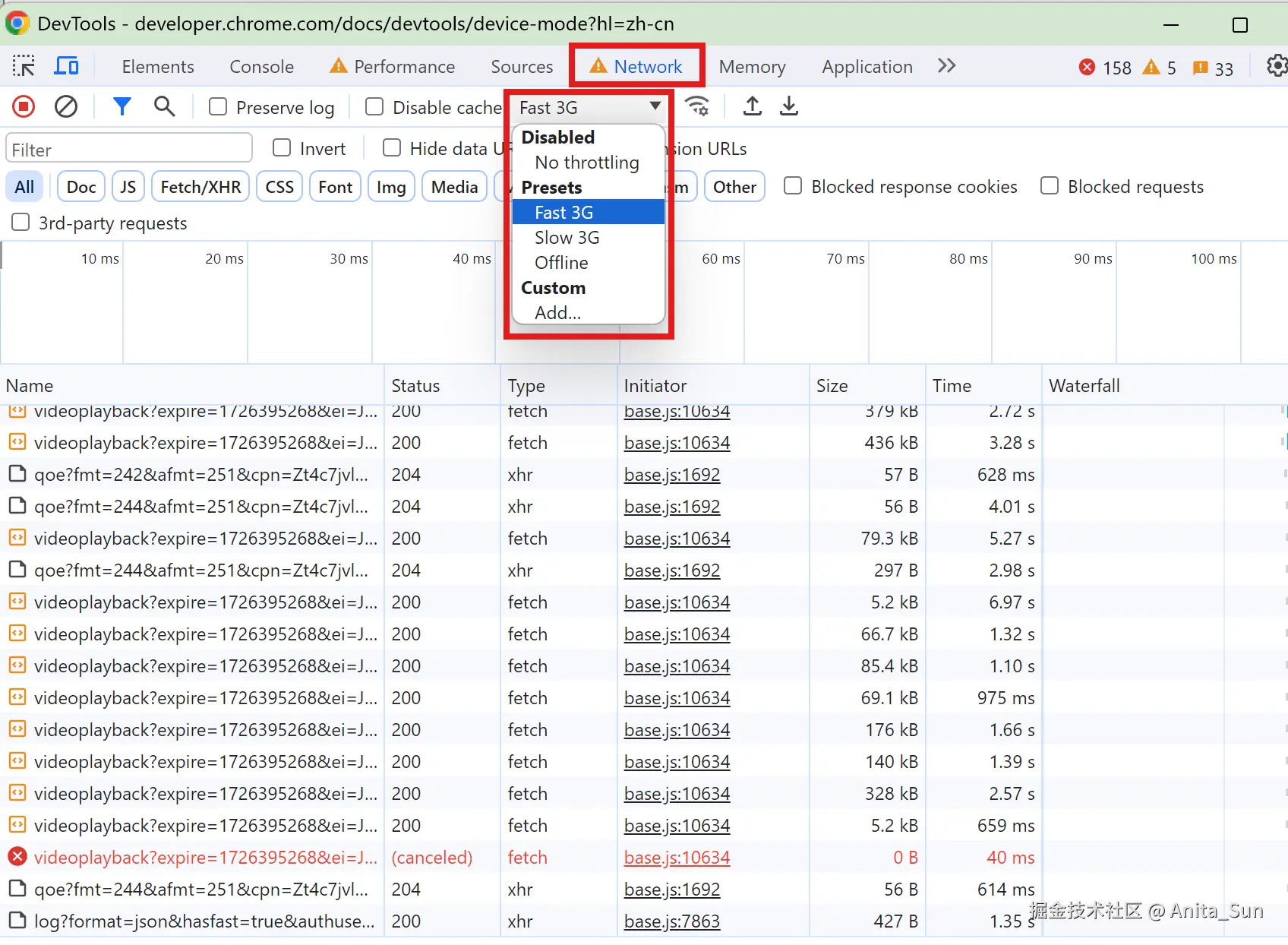The image size is (1288, 945).
Task: Clear the network log
Action: point(66,107)
